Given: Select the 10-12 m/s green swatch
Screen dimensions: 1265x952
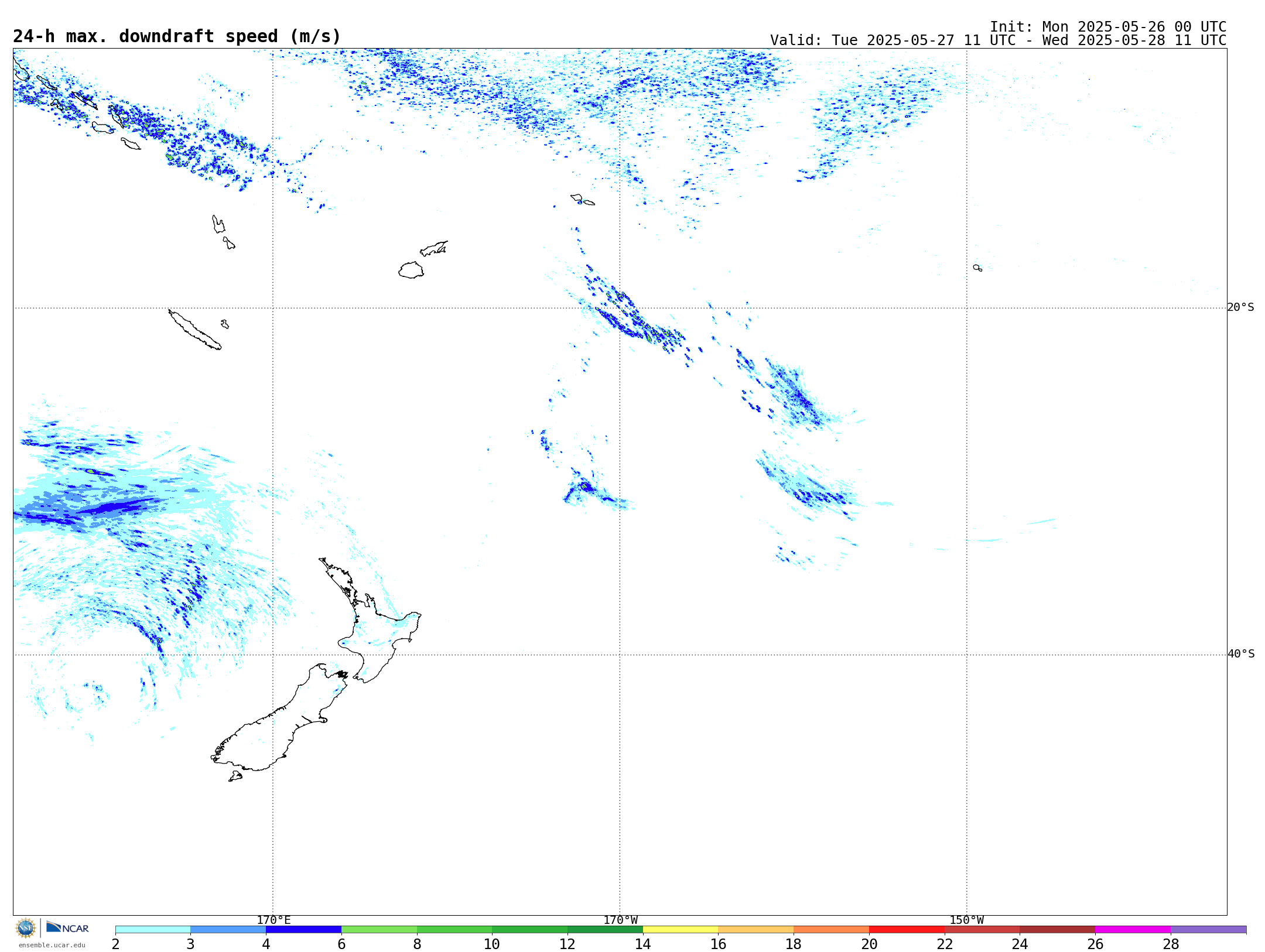Looking at the screenshot, I should tap(529, 930).
